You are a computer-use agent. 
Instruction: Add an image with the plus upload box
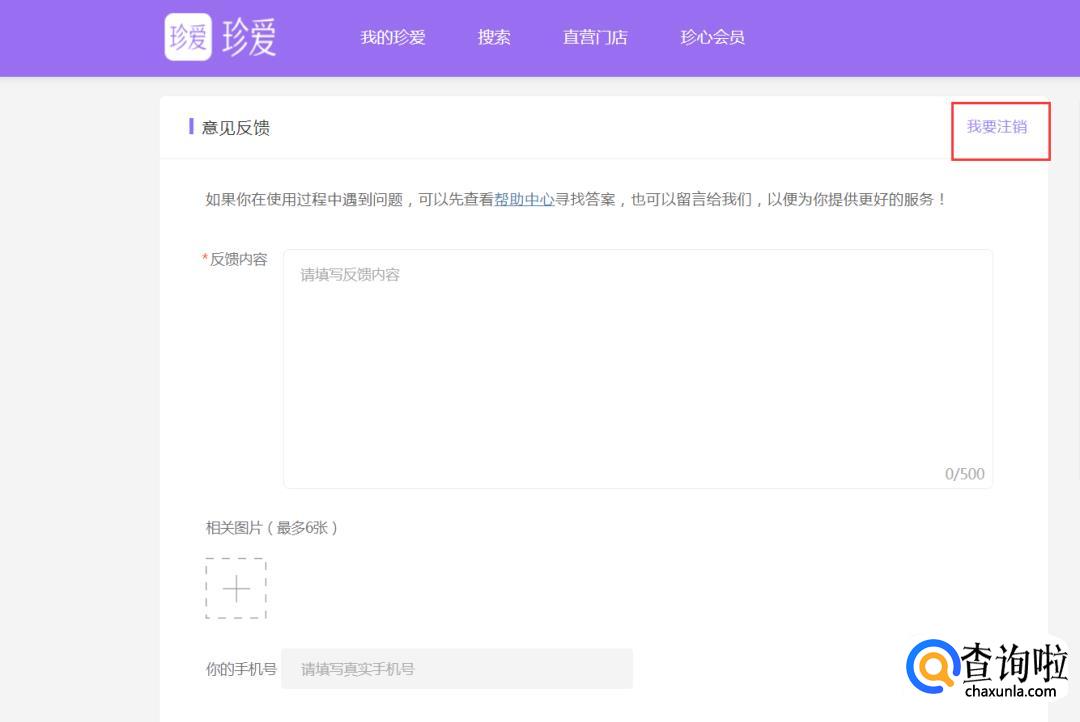tap(236, 589)
